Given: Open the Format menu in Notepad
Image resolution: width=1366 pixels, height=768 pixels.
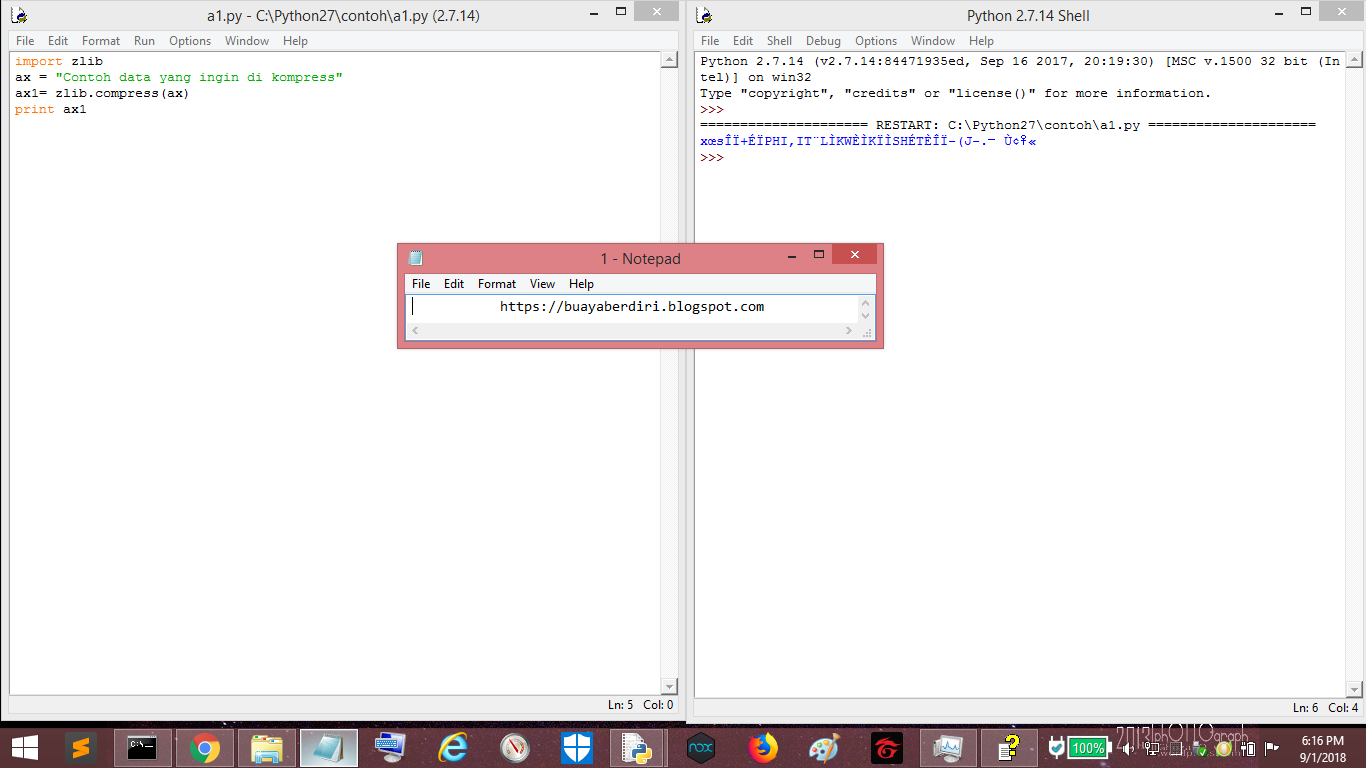Looking at the screenshot, I should coord(496,284).
